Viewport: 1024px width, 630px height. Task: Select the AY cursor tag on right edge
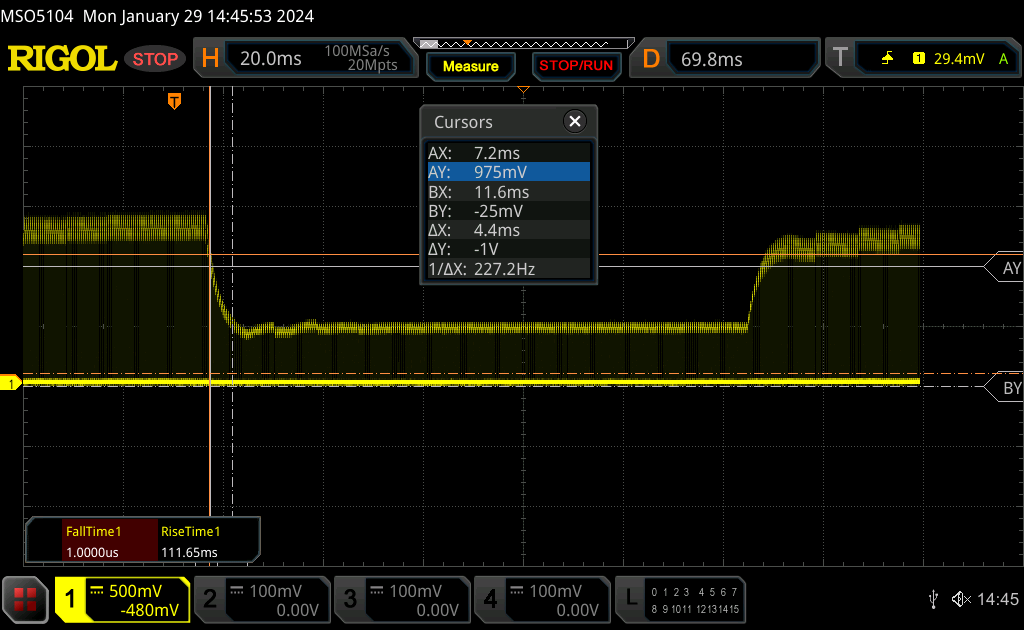(1004, 268)
